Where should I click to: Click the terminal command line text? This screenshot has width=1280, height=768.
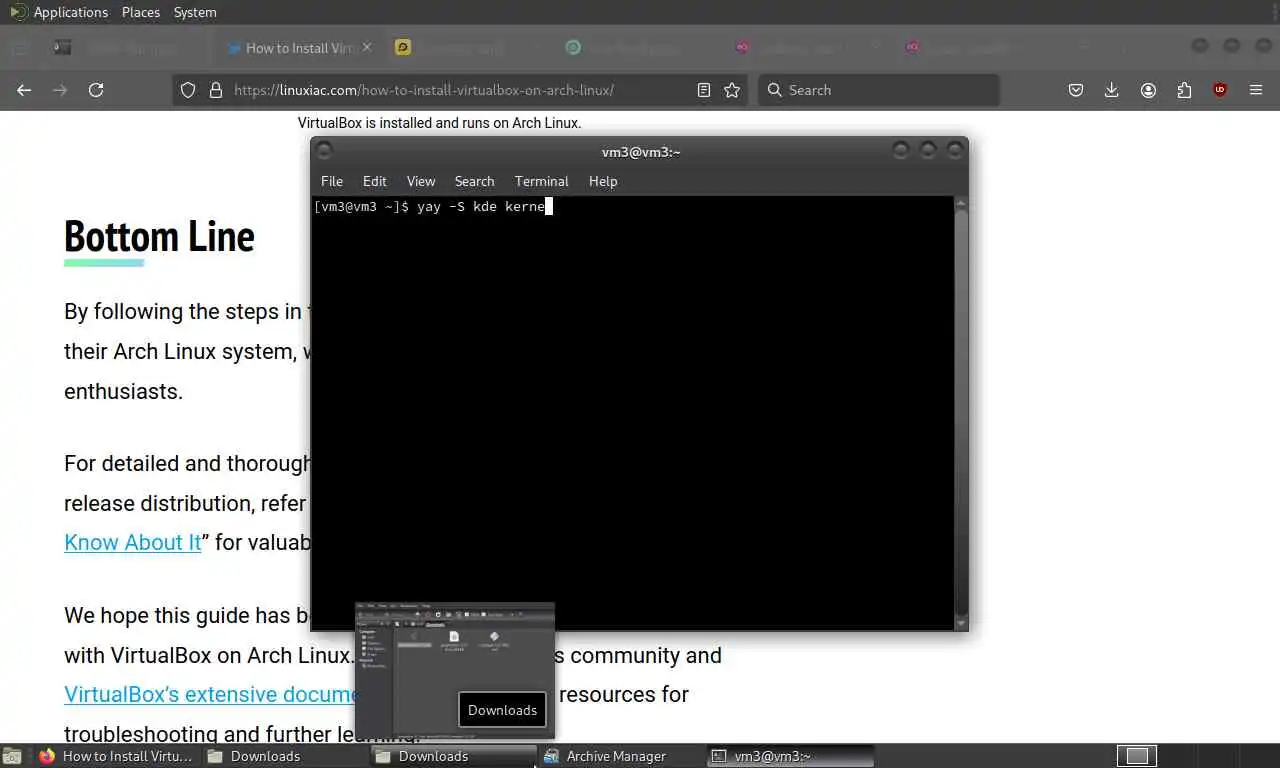pos(433,207)
